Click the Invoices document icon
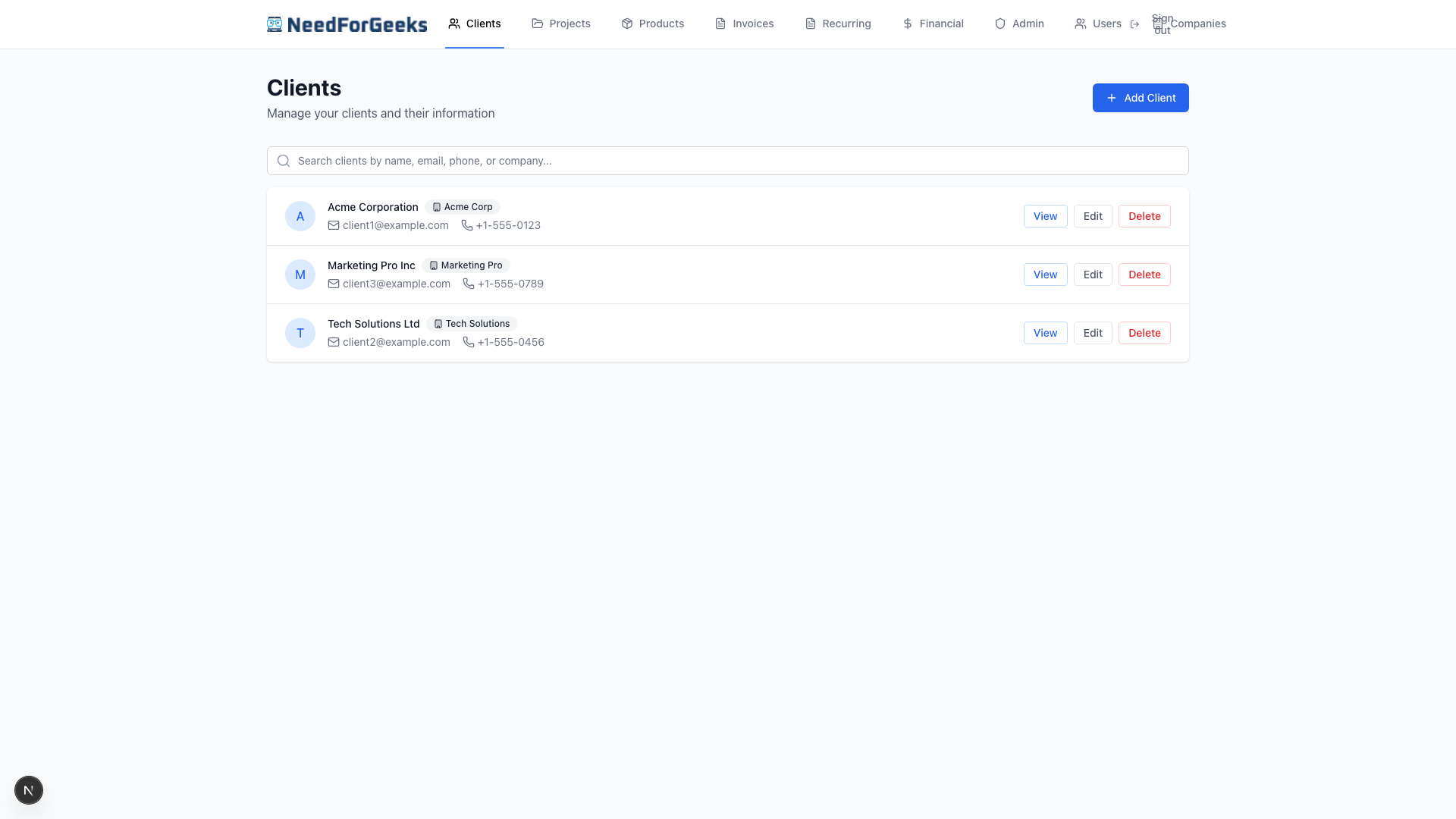Viewport: 1456px width, 819px height. tap(719, 24)
